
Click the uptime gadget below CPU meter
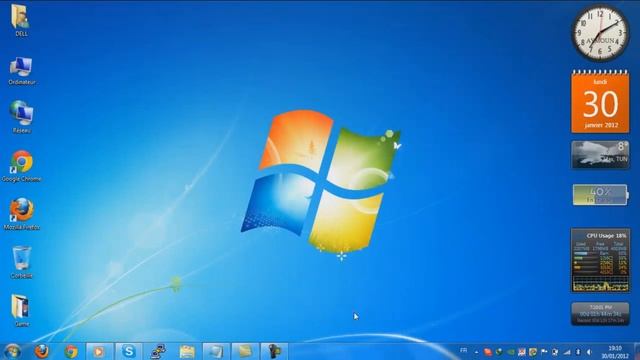pyautogui.click(x=600, y=313)
